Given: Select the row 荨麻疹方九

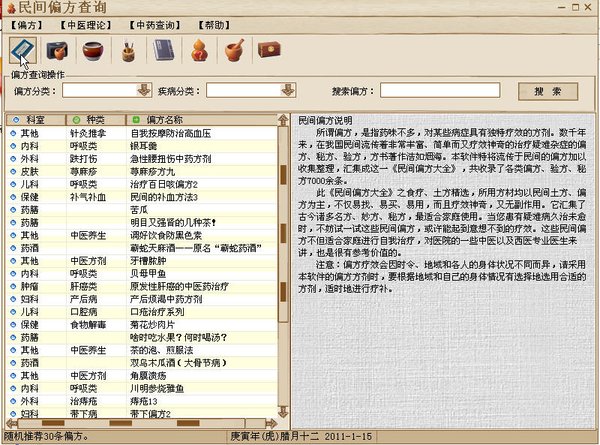Looking at the screenshot, I should coord(142,171).
